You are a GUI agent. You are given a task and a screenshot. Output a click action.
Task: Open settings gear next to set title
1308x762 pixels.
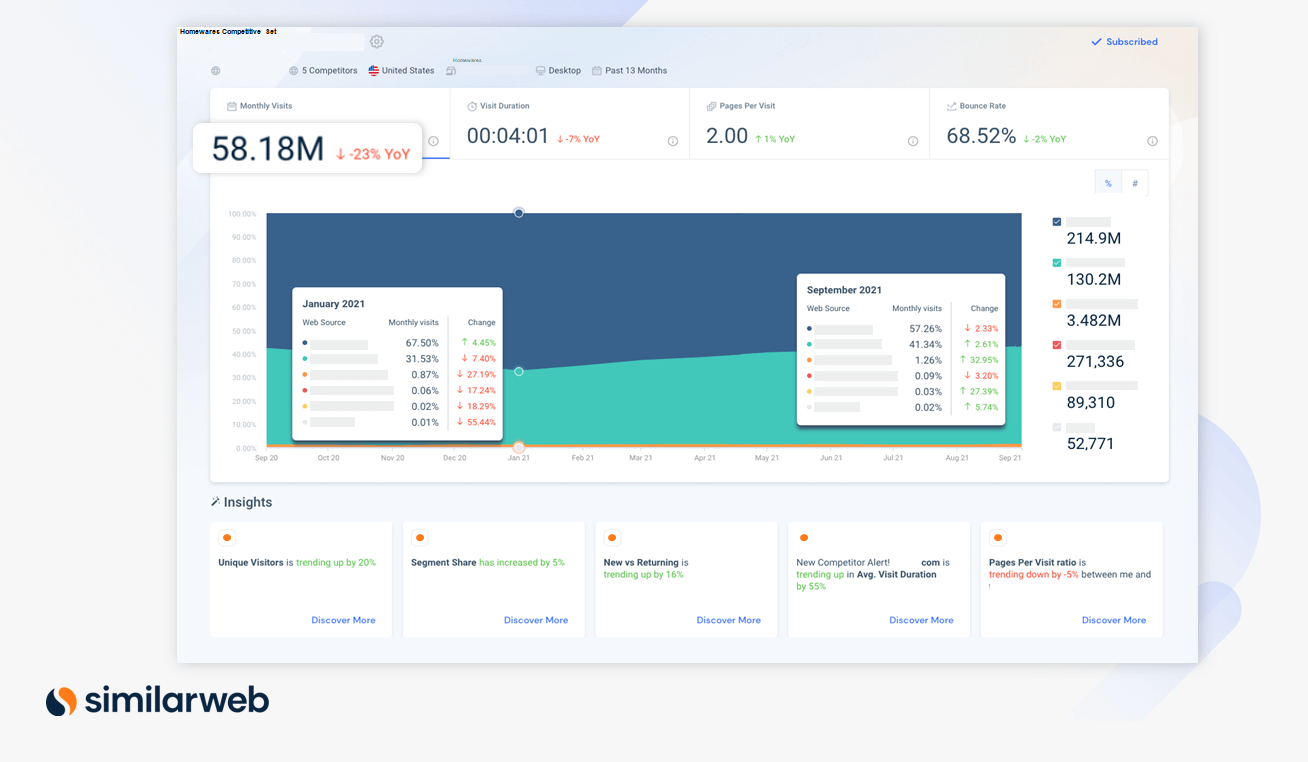coord(376,42)
